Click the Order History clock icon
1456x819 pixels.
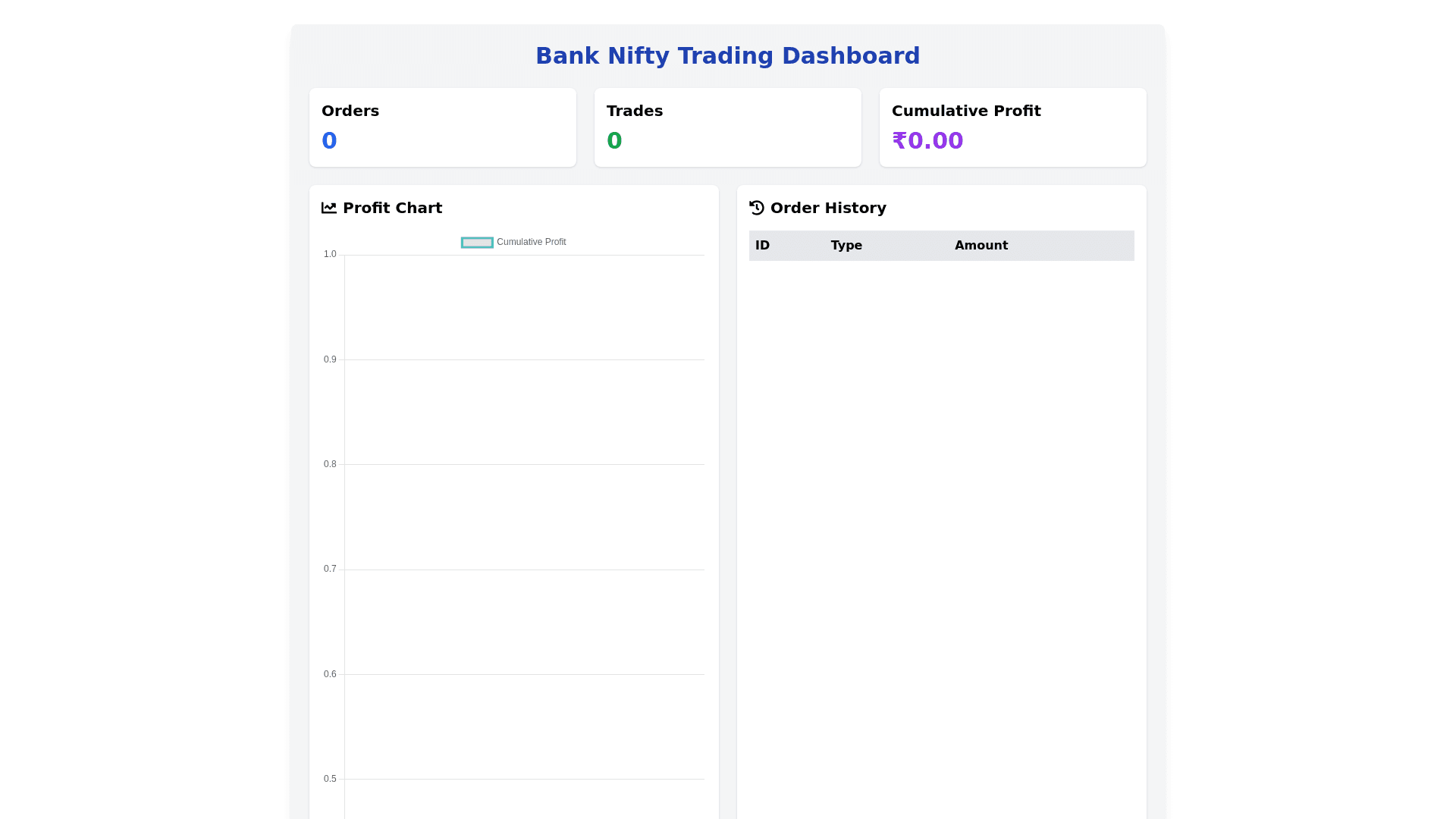[x=756, y=208]
